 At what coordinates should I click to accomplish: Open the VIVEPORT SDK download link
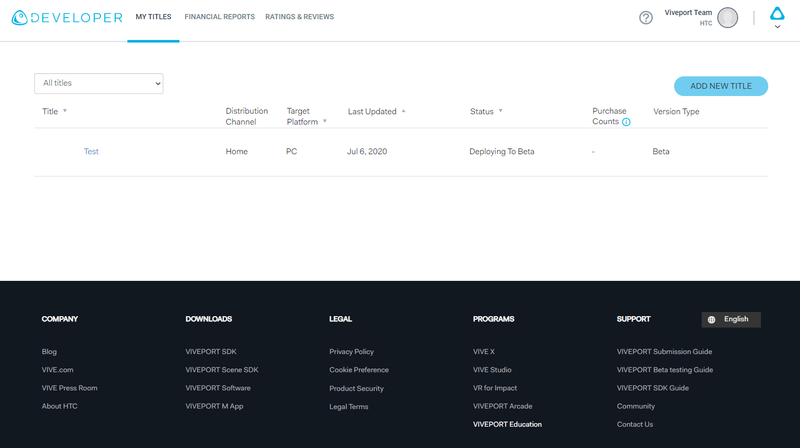point(211,352)
